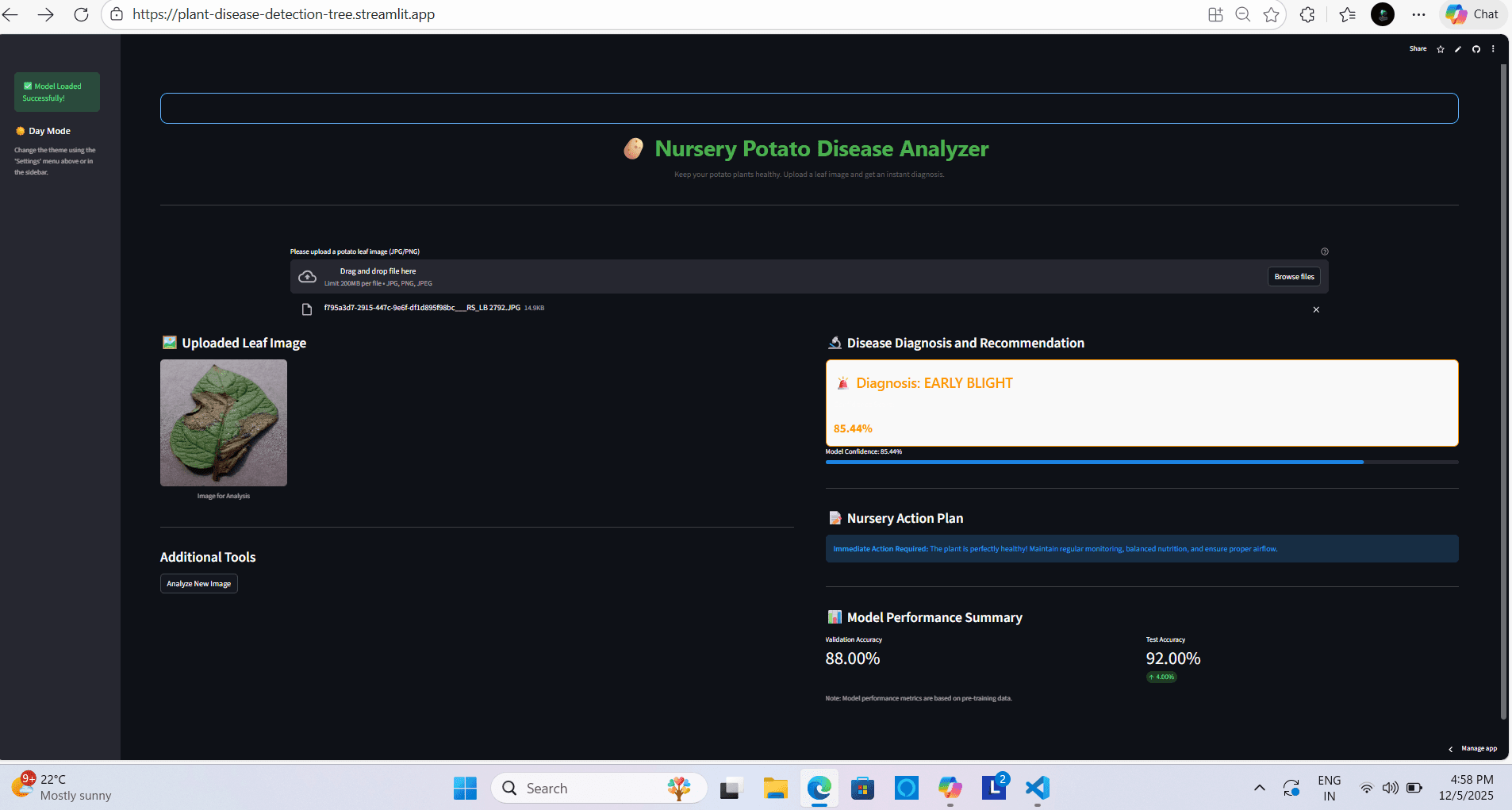Select Validation Accuracy 88.00% value
Viewport: 1512px width, 810px height.
[853, 658]
